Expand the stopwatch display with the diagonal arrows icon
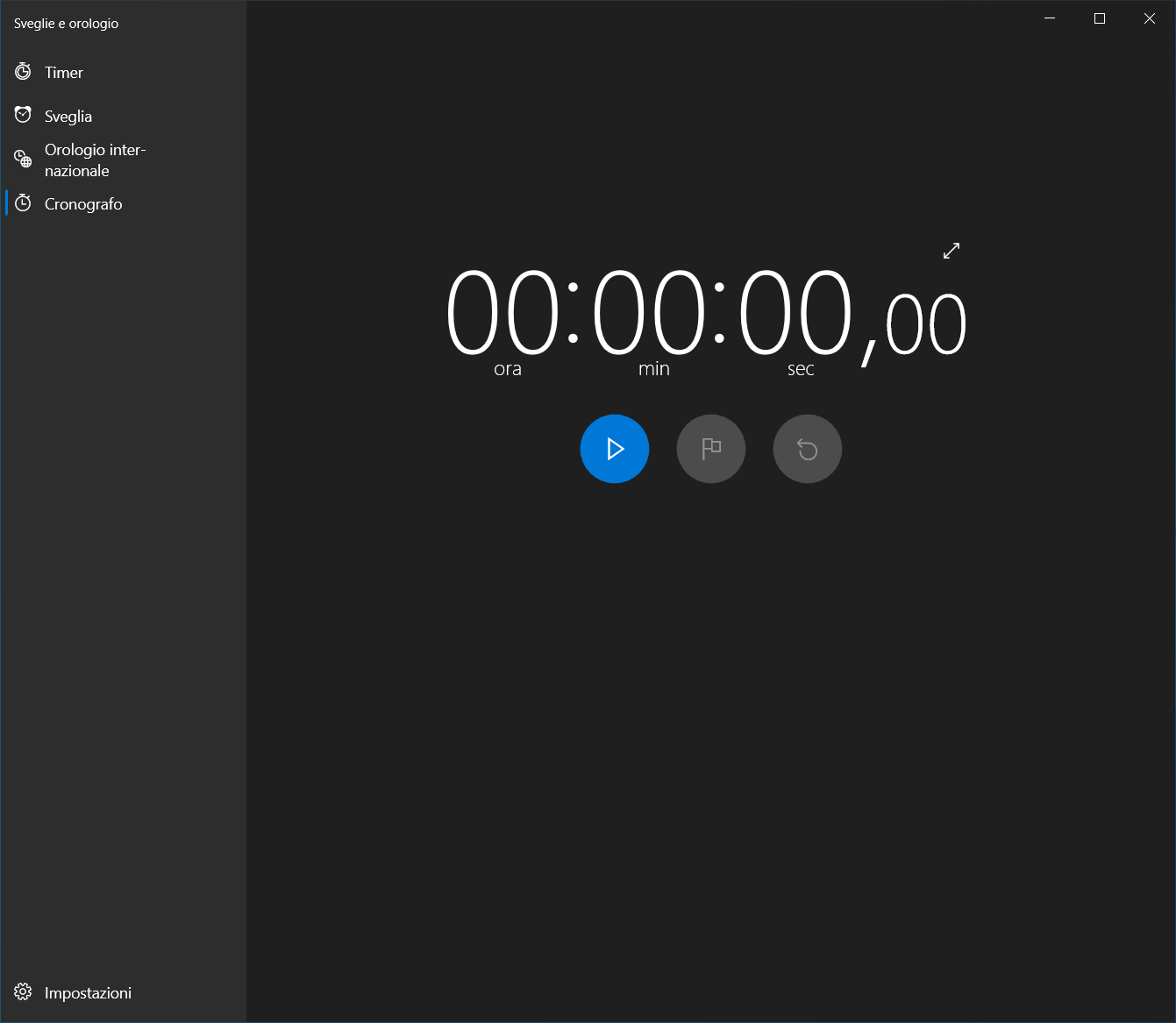The width and height of the screenshot is (1176, 1023). [x=951, y=251]
